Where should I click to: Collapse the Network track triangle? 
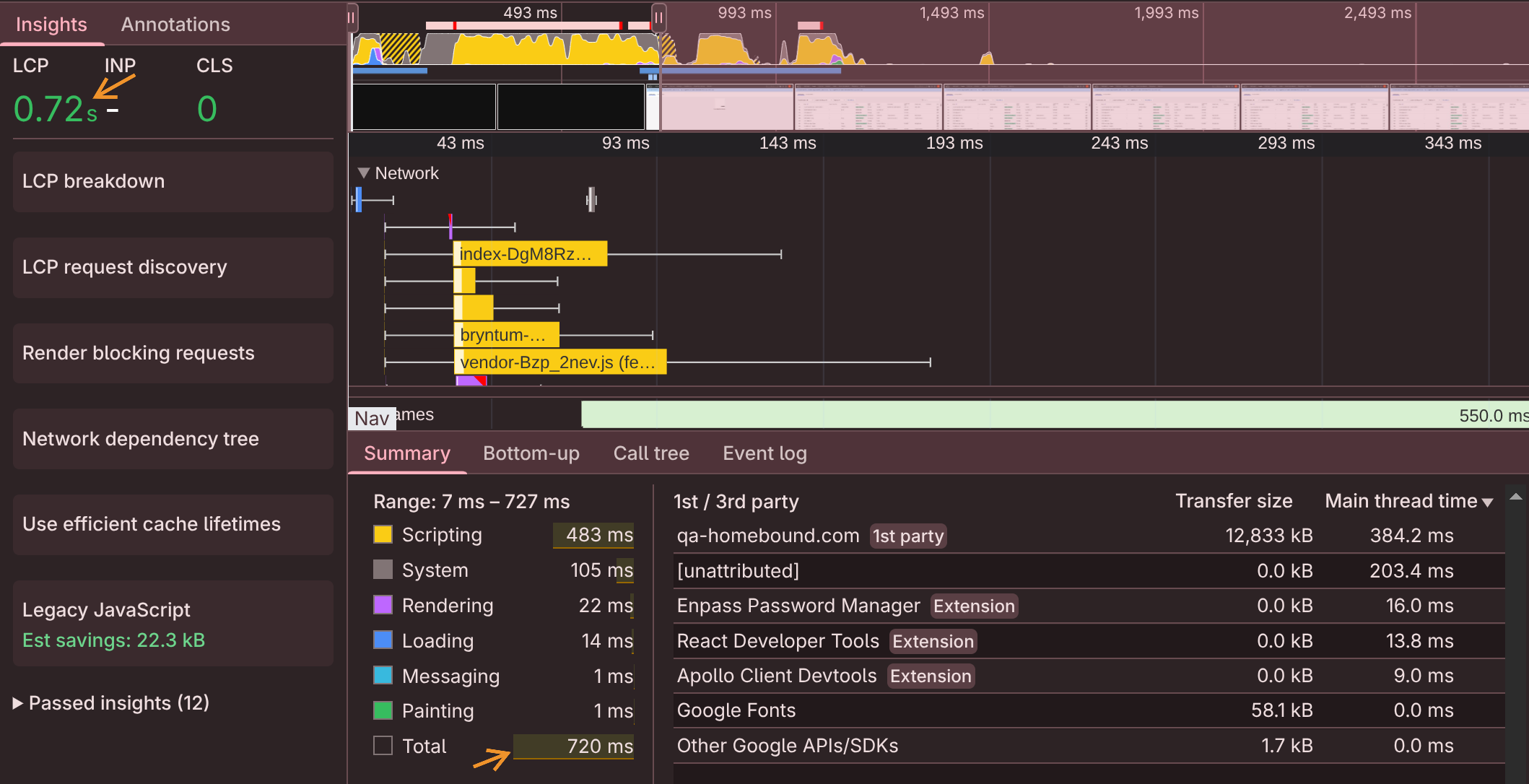click(x=364, y=173)
